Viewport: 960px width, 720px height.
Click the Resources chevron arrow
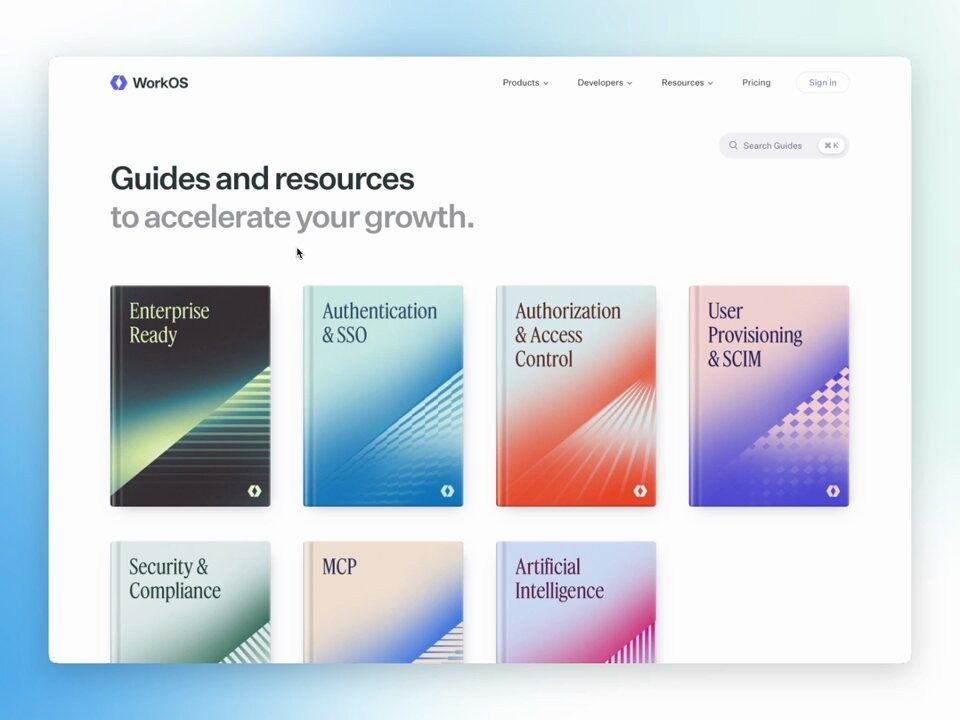pyautogui.click(x=710, y=83)
